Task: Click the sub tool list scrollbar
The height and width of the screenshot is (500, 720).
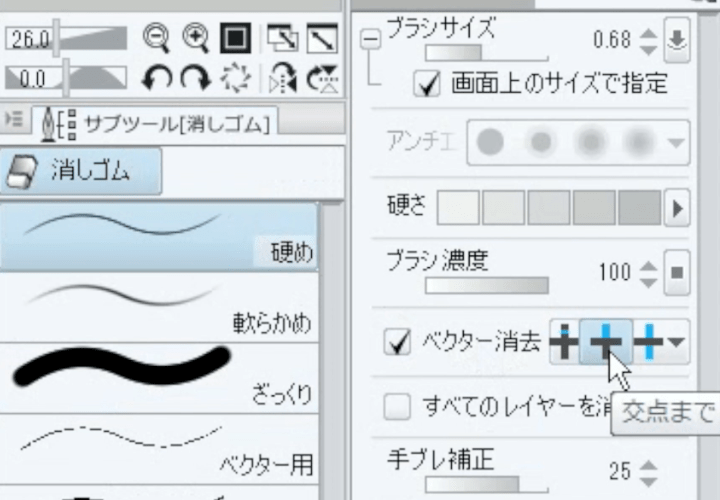Action: pyautogui.click(x=333, y=352)
